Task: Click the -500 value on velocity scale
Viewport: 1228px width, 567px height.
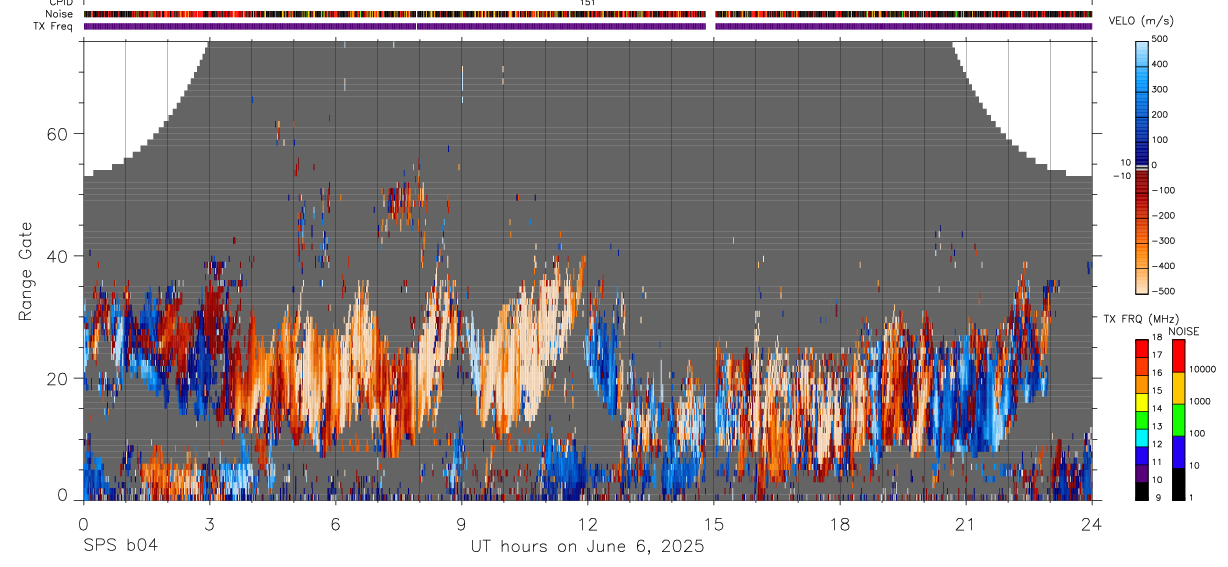Action: [x=1163, y=292]
